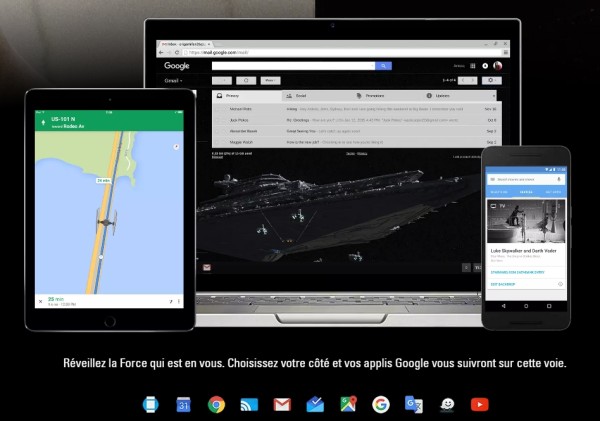Open the YouTube app icon
The width and height of the screenshot is (600, 421).
point(479,405)
